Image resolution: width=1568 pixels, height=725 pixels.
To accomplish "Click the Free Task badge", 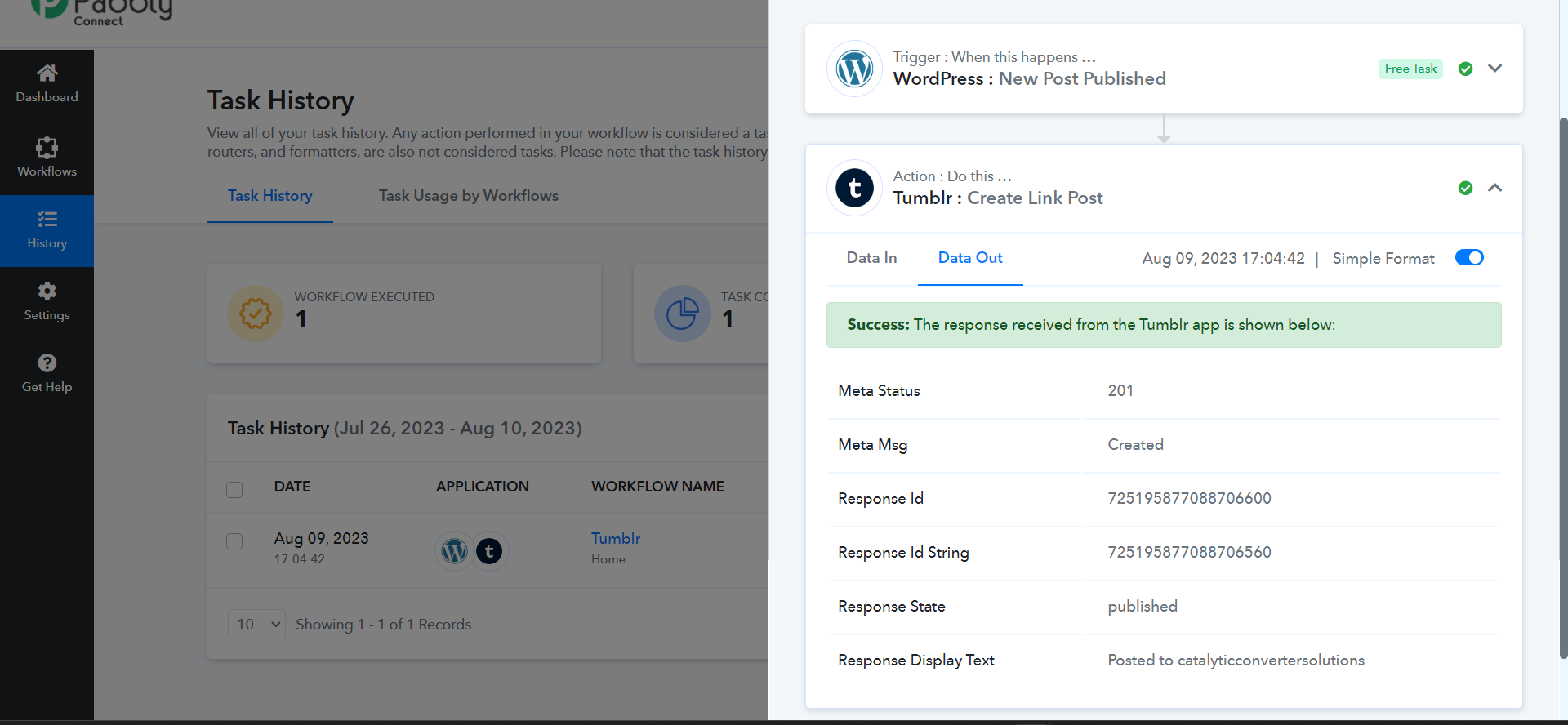I will (x=1410, y=69).
